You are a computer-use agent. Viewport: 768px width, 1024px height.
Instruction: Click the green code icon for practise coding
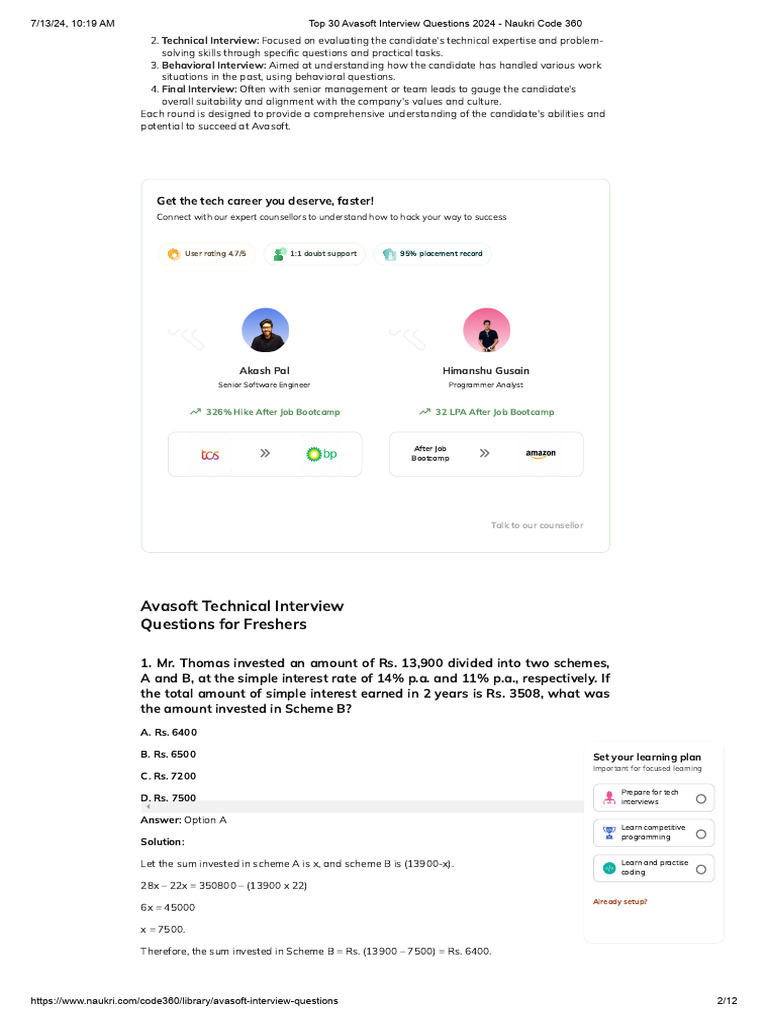pos(609,868)
